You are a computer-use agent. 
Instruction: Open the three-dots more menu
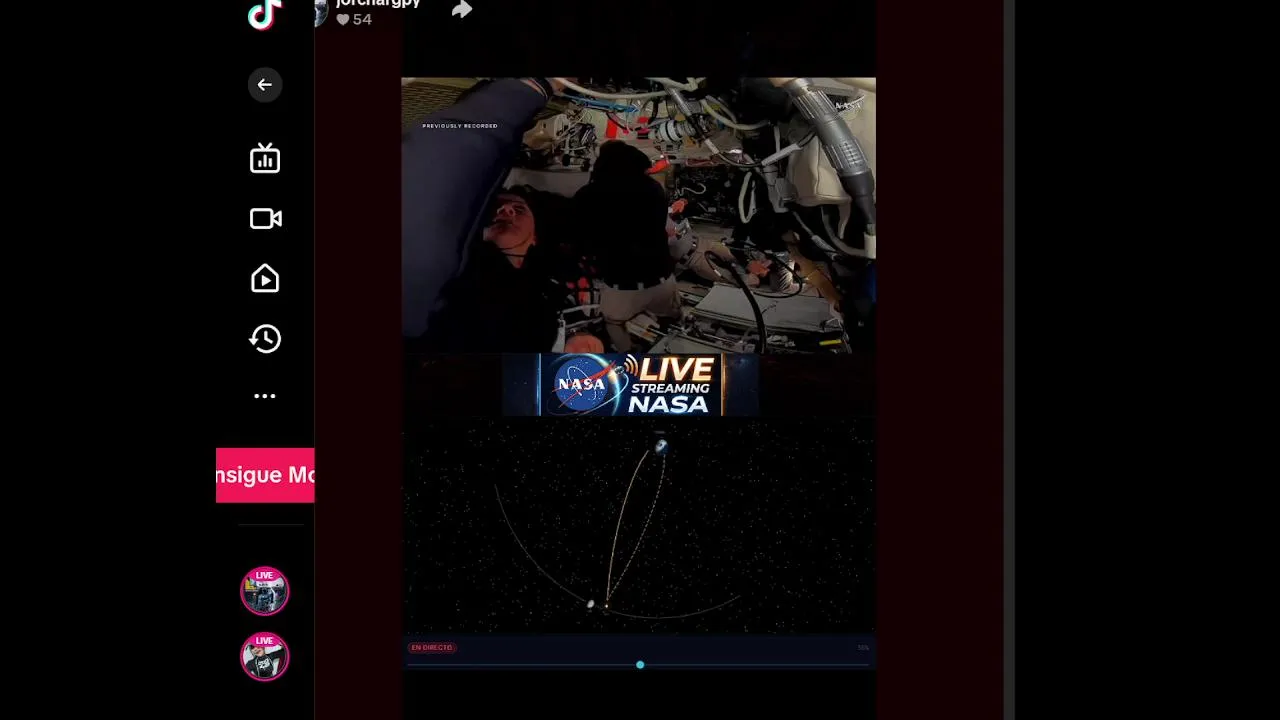coord(265,396)
